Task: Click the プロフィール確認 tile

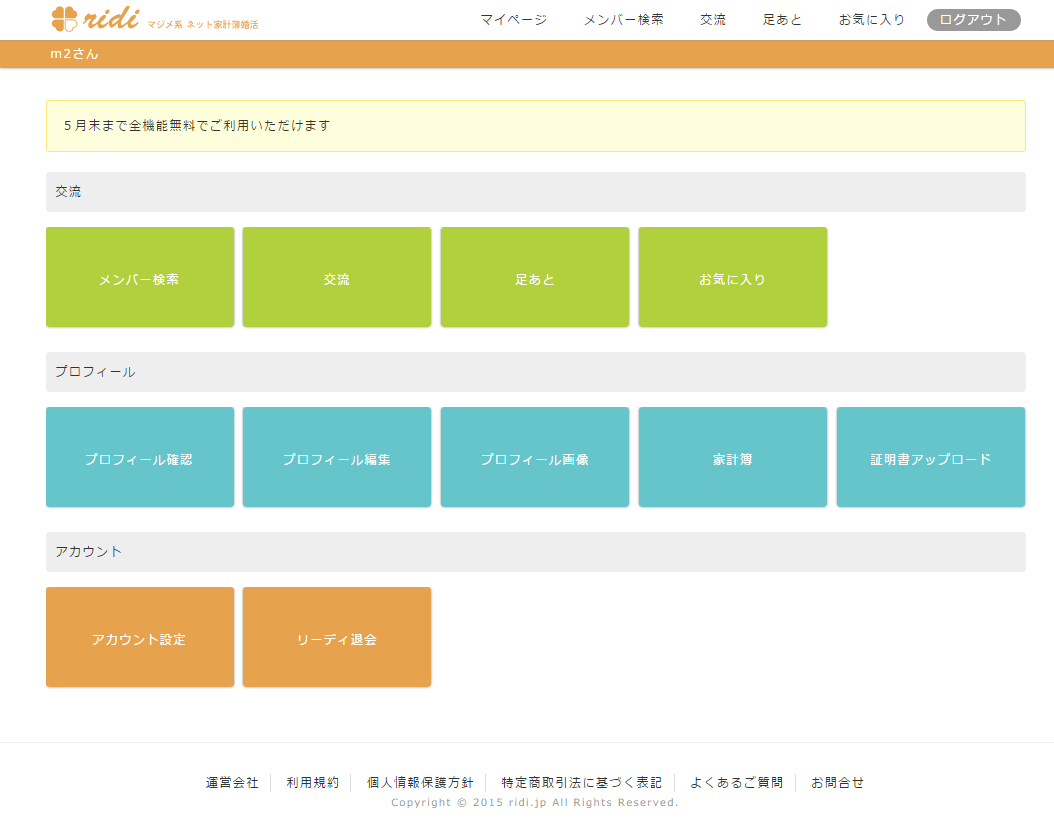Action: [140, 457]
